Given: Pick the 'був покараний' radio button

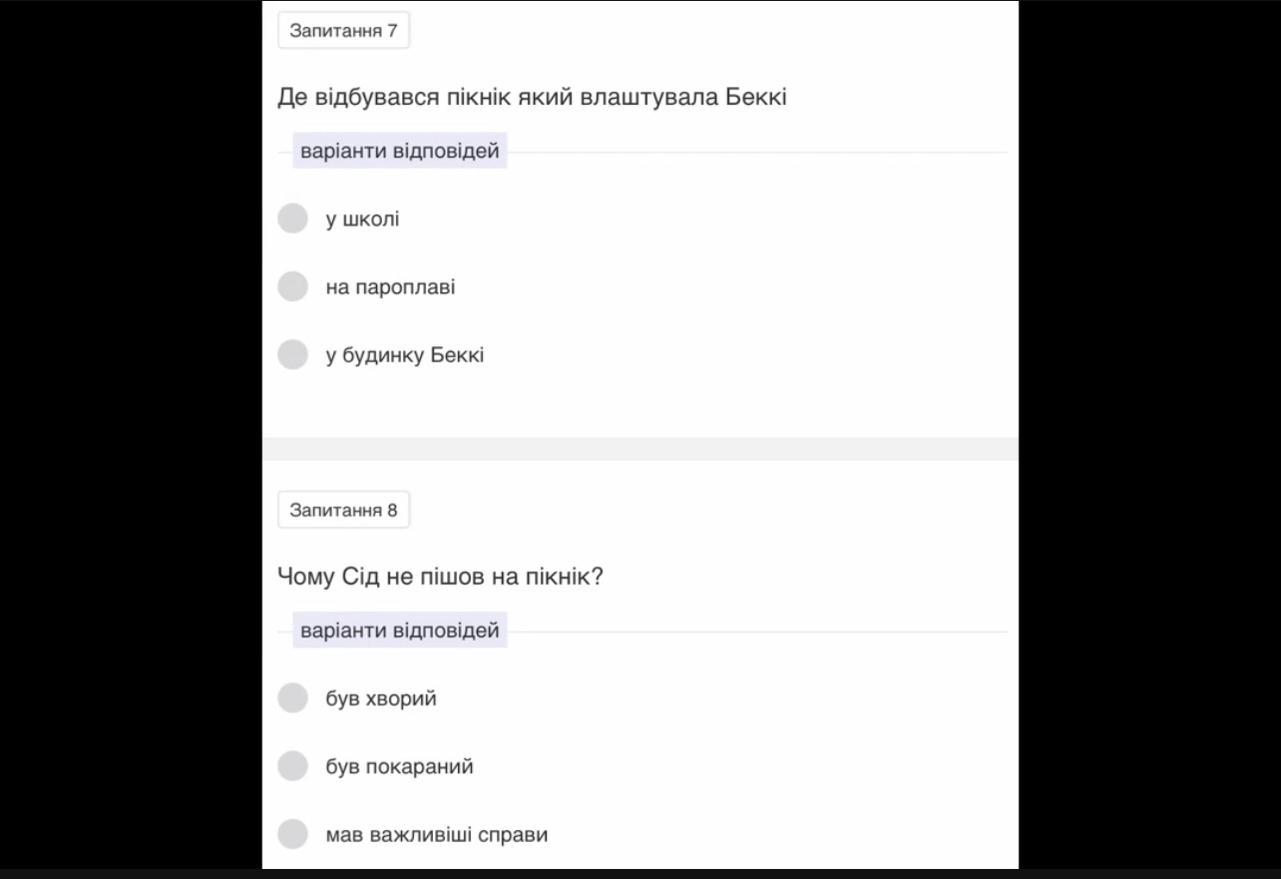Looking at the screenshot, I should click(x=292, y=766).
